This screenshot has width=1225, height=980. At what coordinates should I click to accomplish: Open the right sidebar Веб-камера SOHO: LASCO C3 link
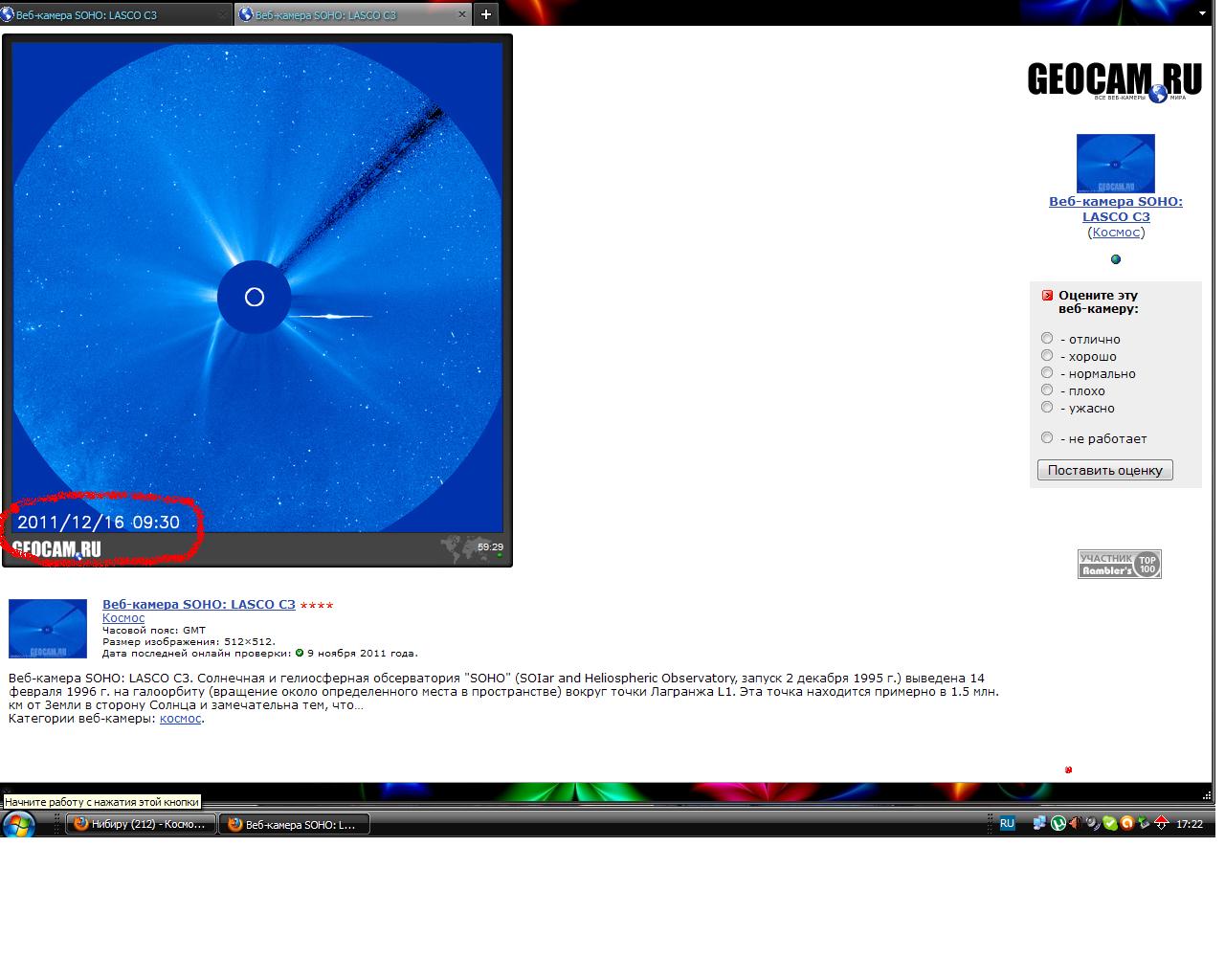coord(1116,209)
